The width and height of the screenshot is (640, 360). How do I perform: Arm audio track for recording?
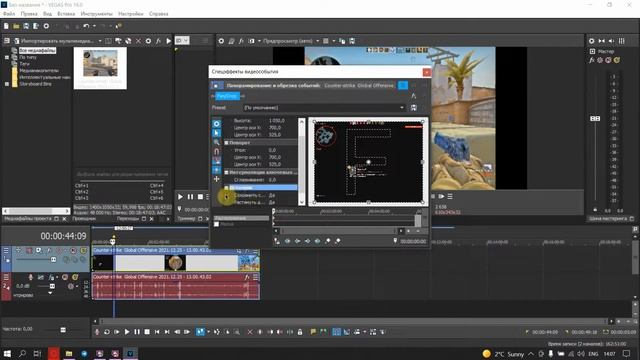coord(31,277)
